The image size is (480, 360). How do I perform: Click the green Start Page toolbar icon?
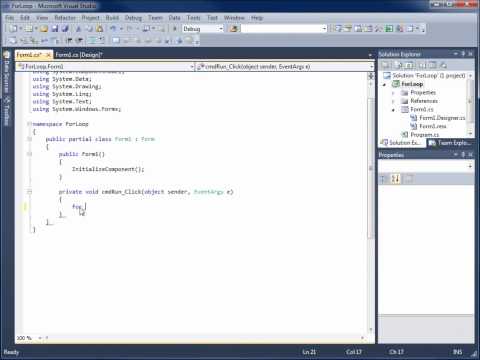pyautogui.click(x=389, y=29)
